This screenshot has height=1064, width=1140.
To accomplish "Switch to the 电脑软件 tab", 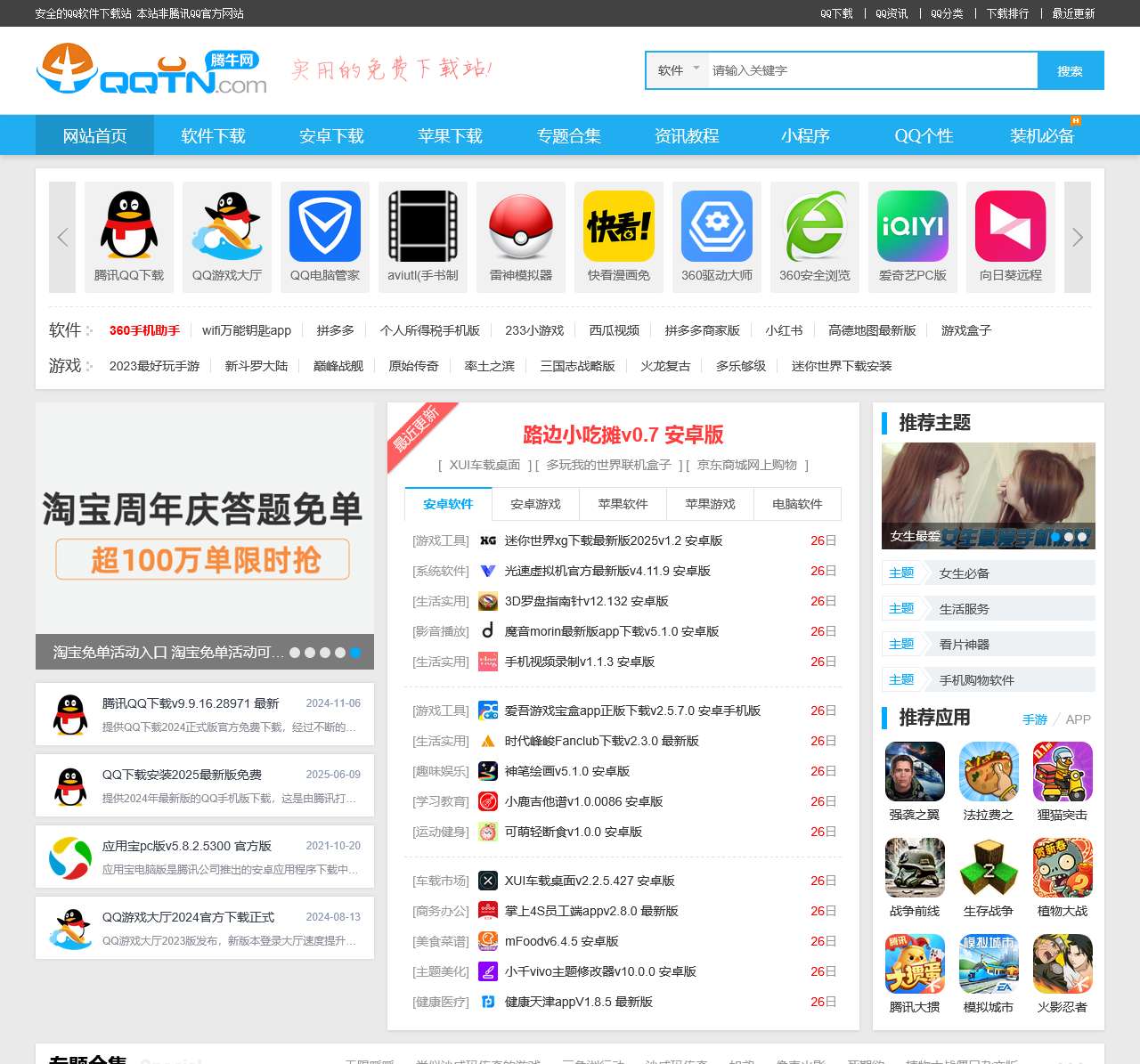I will click(797, 504).
